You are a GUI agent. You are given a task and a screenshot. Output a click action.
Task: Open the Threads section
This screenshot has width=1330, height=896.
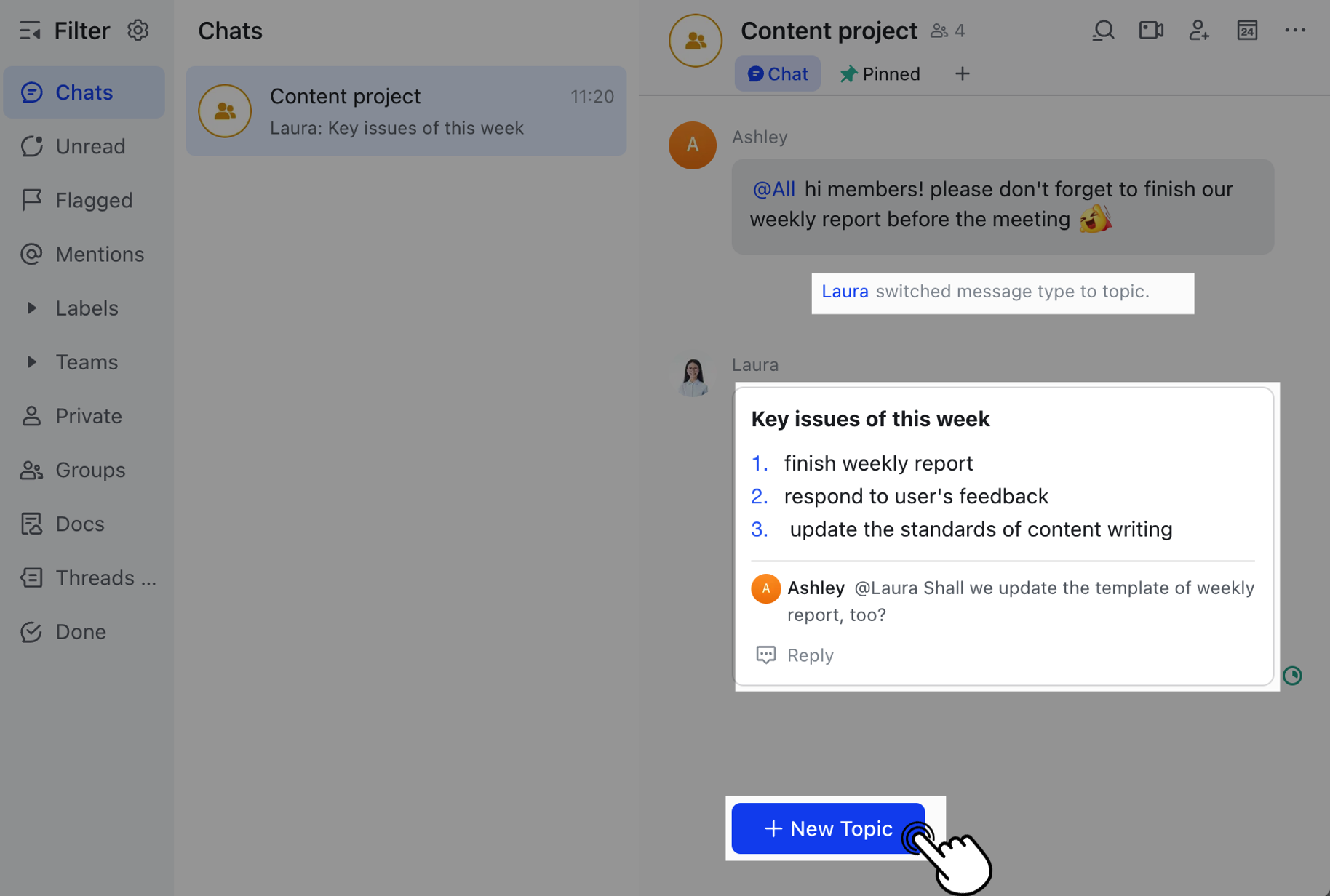pos(91,577)
